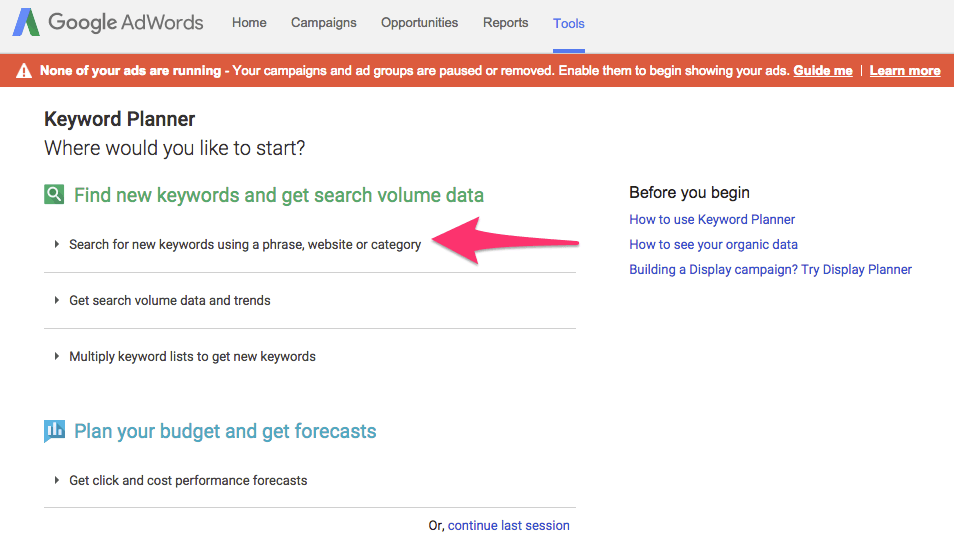Click Find new keywords and get search volume heading
The height and width of the screenshot is (536, 954).
[279, 195]
